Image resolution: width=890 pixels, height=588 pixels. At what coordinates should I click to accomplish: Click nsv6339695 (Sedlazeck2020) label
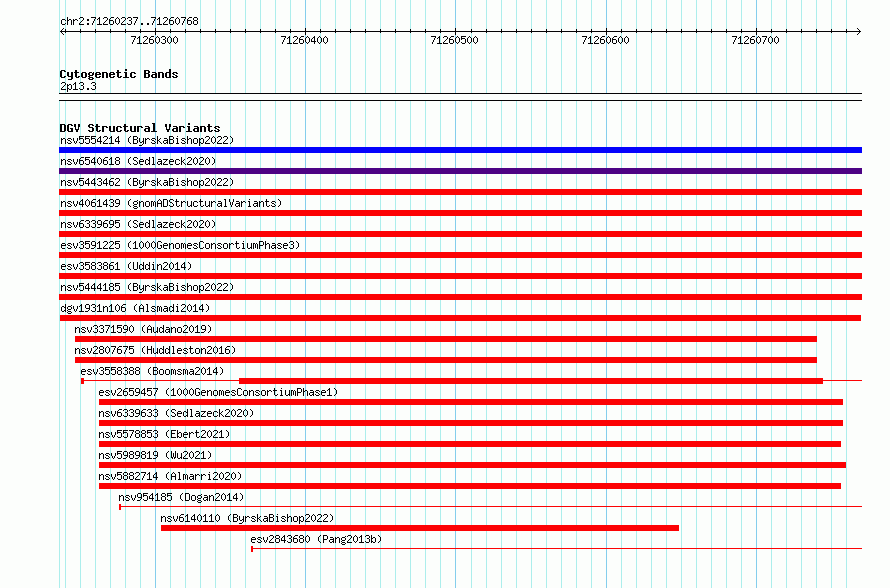click(138, 224)
